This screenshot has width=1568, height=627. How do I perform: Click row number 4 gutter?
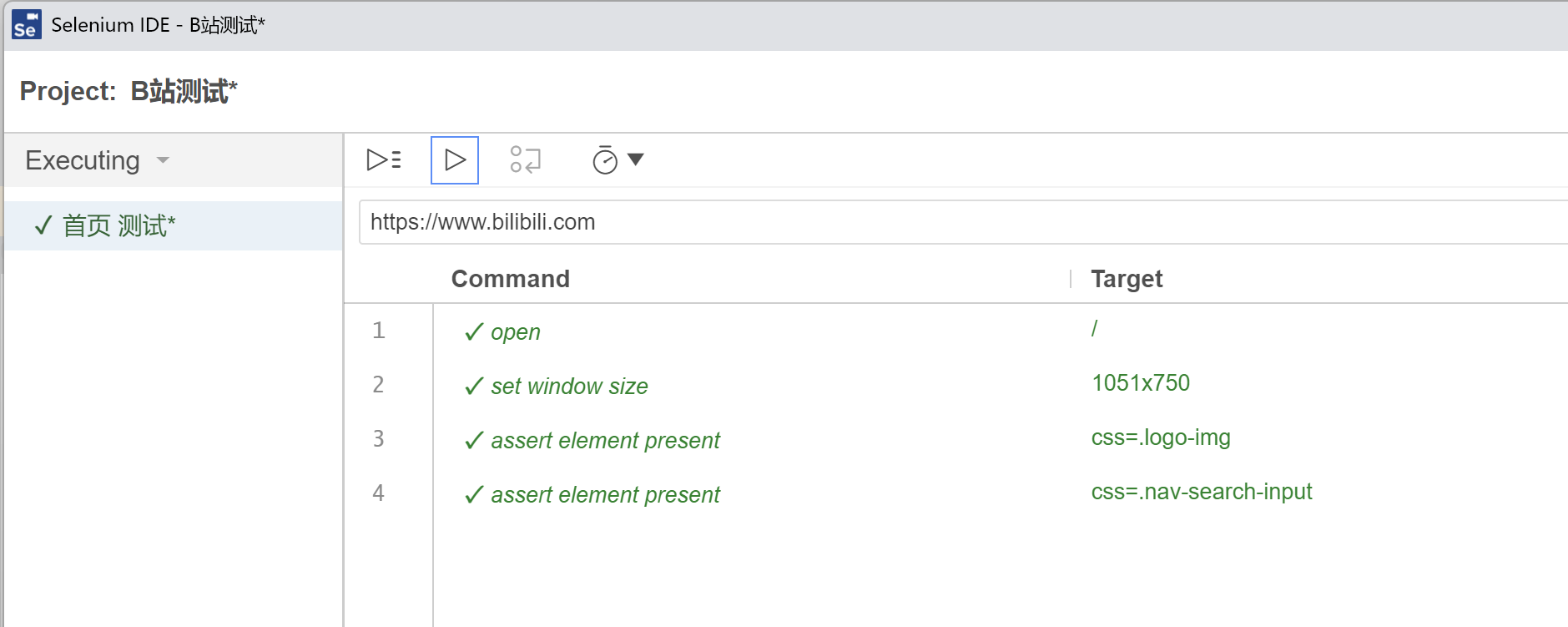[378, 493]
